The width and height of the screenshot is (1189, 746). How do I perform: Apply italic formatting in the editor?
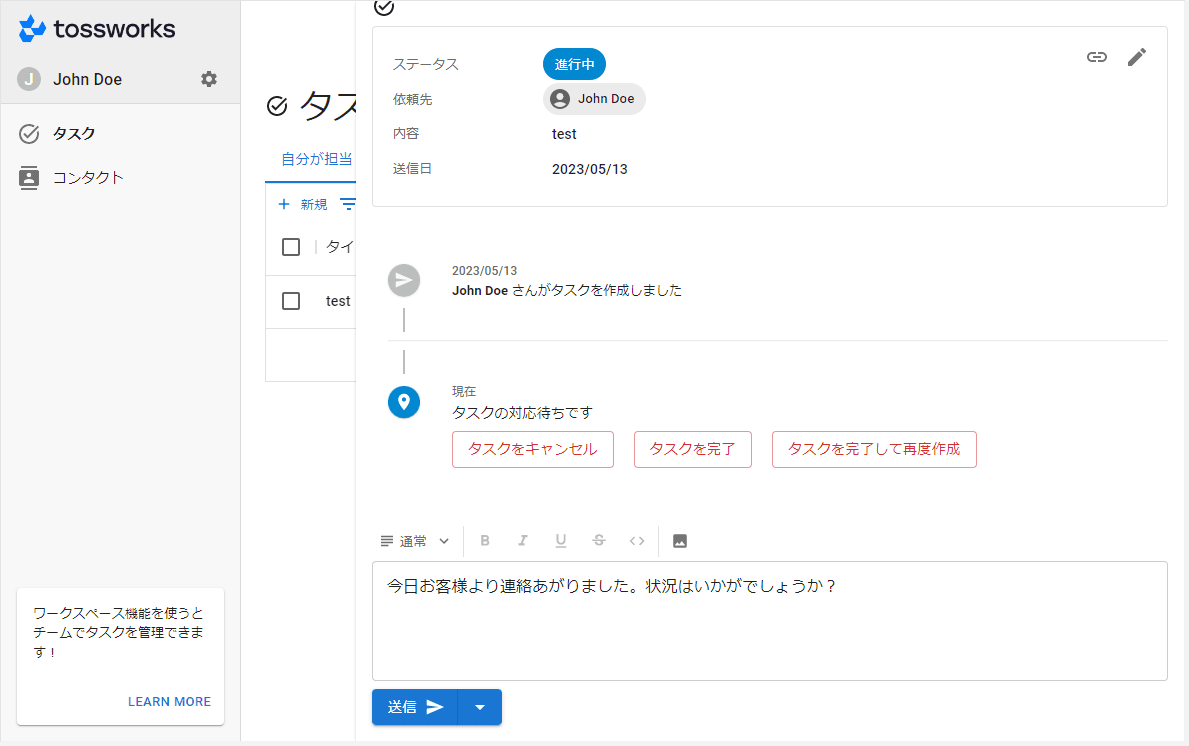(x=523, y=540)
